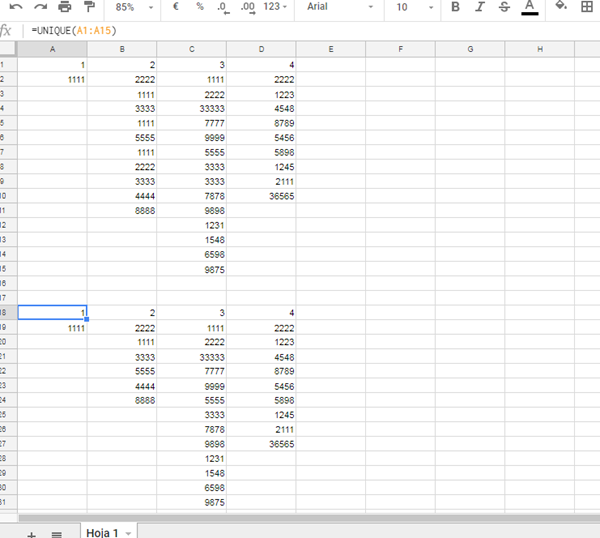Open the 85% zoom dropdown
This screenshot has width=600, height=538.
click(x=133, y=7)
